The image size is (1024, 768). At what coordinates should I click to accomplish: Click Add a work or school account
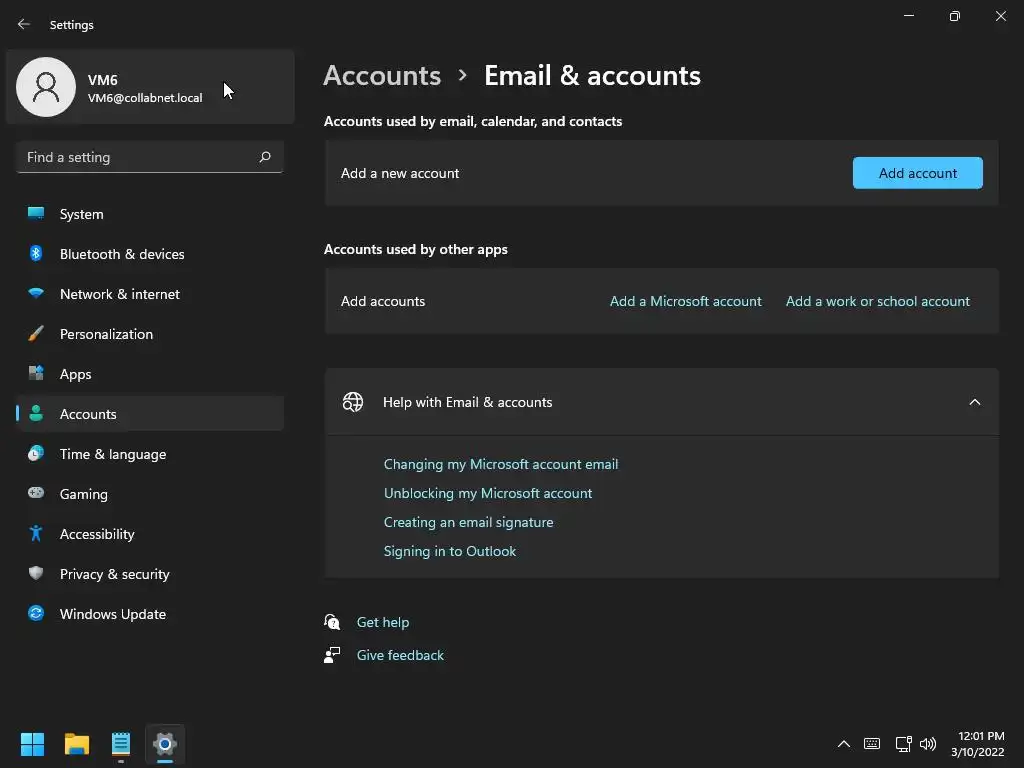tap(878, 301)
